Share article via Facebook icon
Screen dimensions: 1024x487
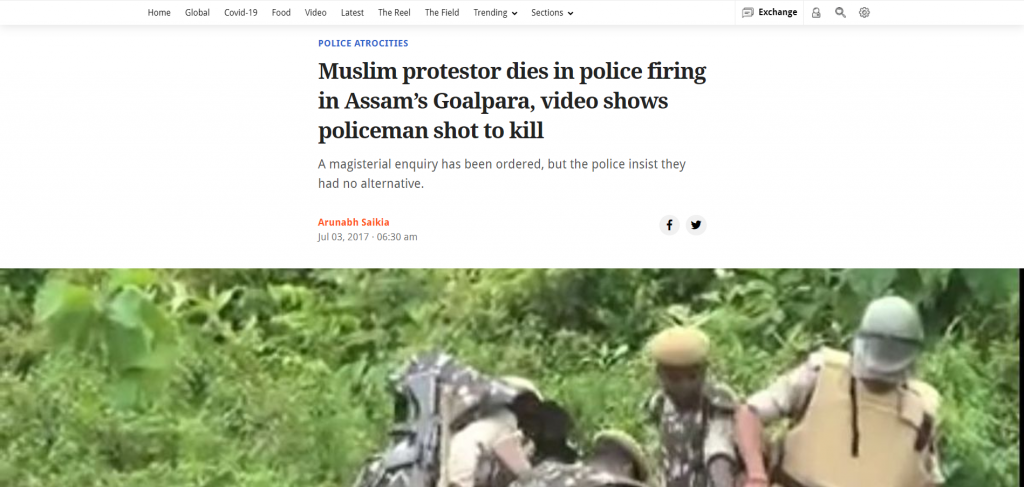[669, 225]
